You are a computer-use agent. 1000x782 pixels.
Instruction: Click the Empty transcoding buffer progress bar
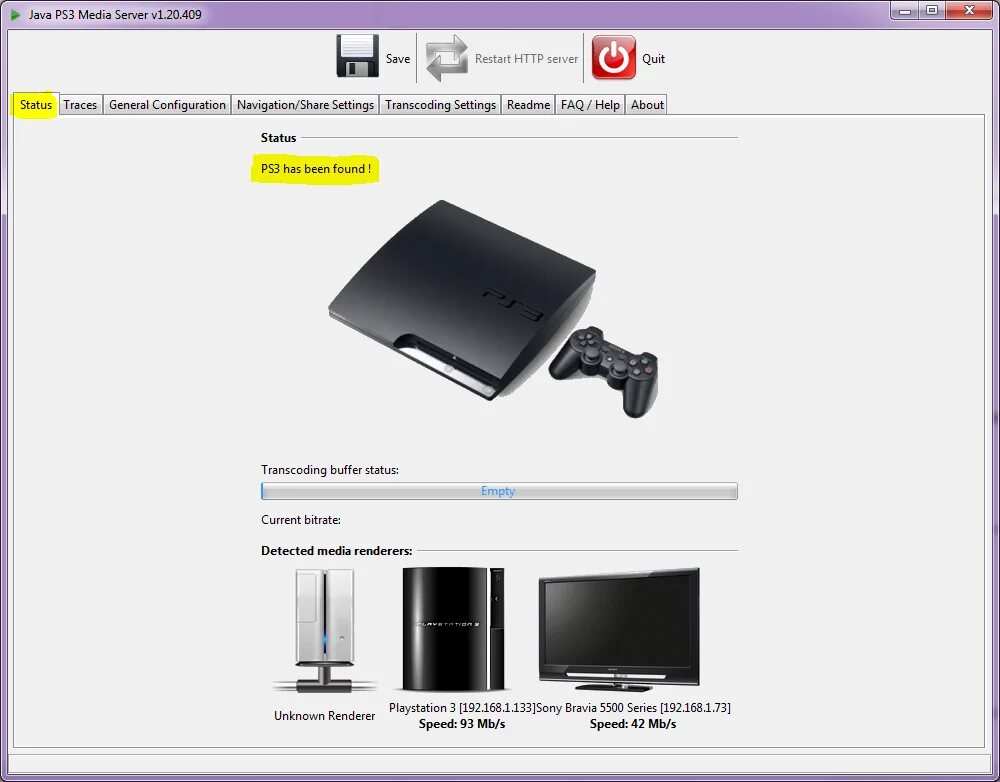(499, 491)
